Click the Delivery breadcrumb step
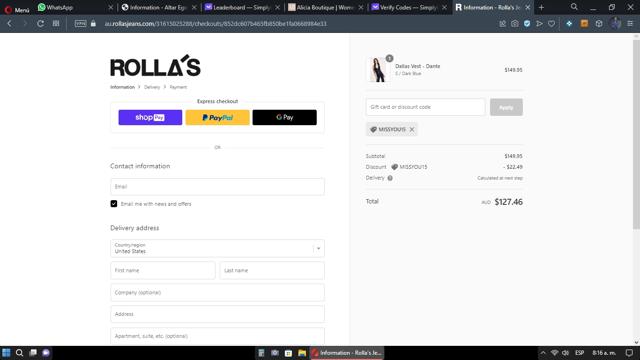Screen dimensions: 640x360 pos(152,87)
